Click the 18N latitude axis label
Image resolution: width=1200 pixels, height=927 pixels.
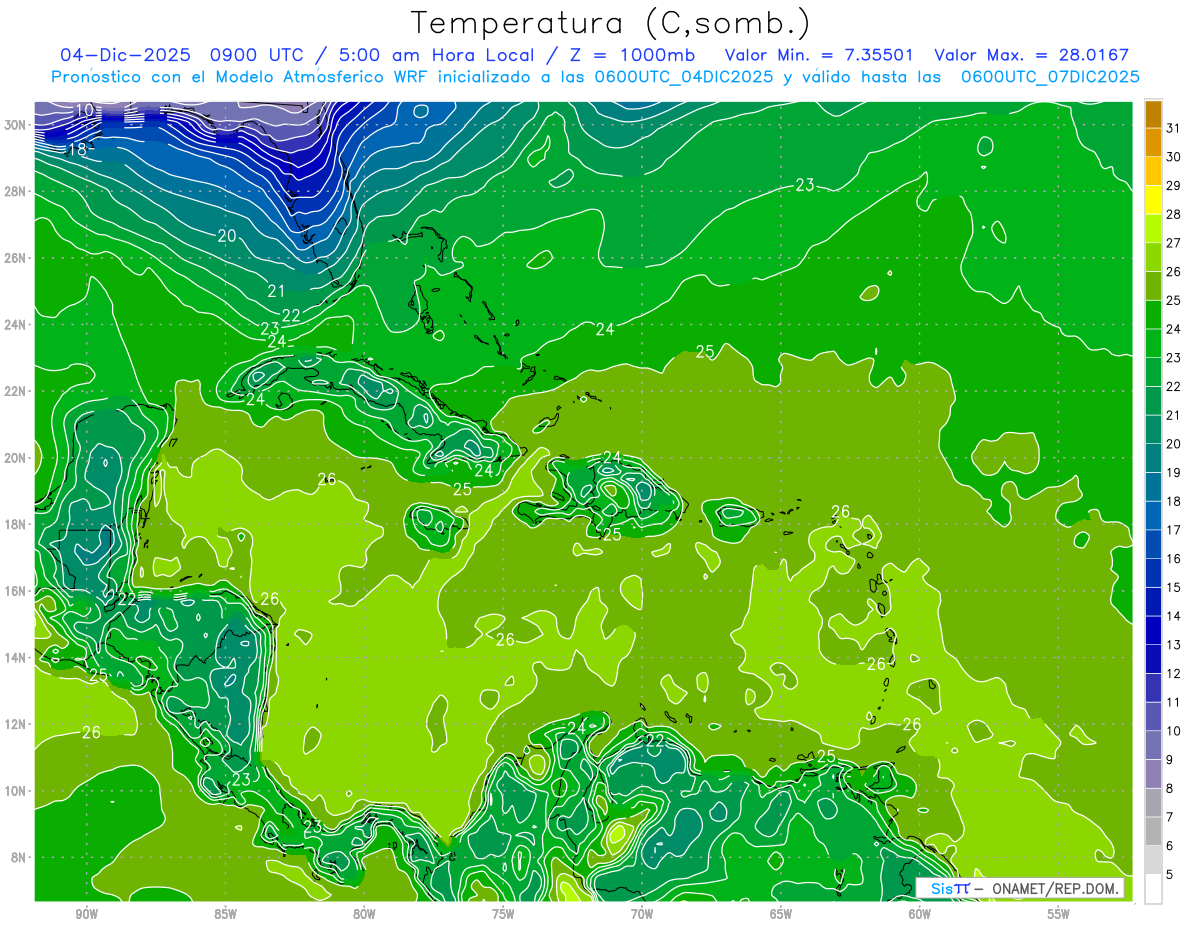[14, 524]
